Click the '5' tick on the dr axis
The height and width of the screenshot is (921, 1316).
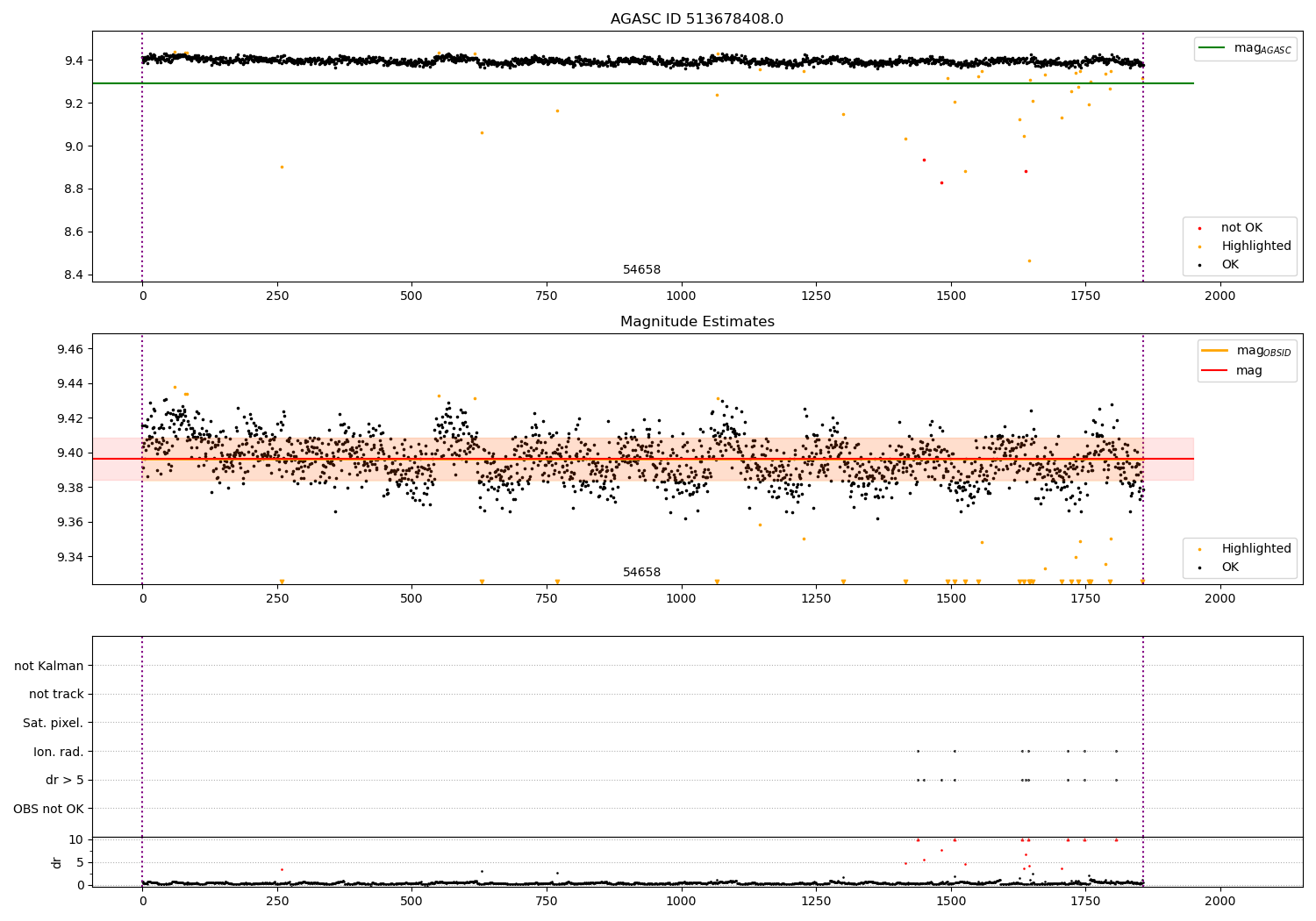point(81,862)
